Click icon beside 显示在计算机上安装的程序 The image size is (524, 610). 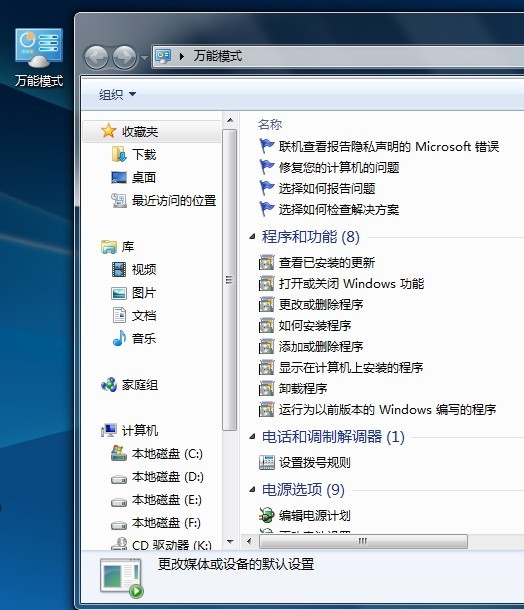[266, 368]
